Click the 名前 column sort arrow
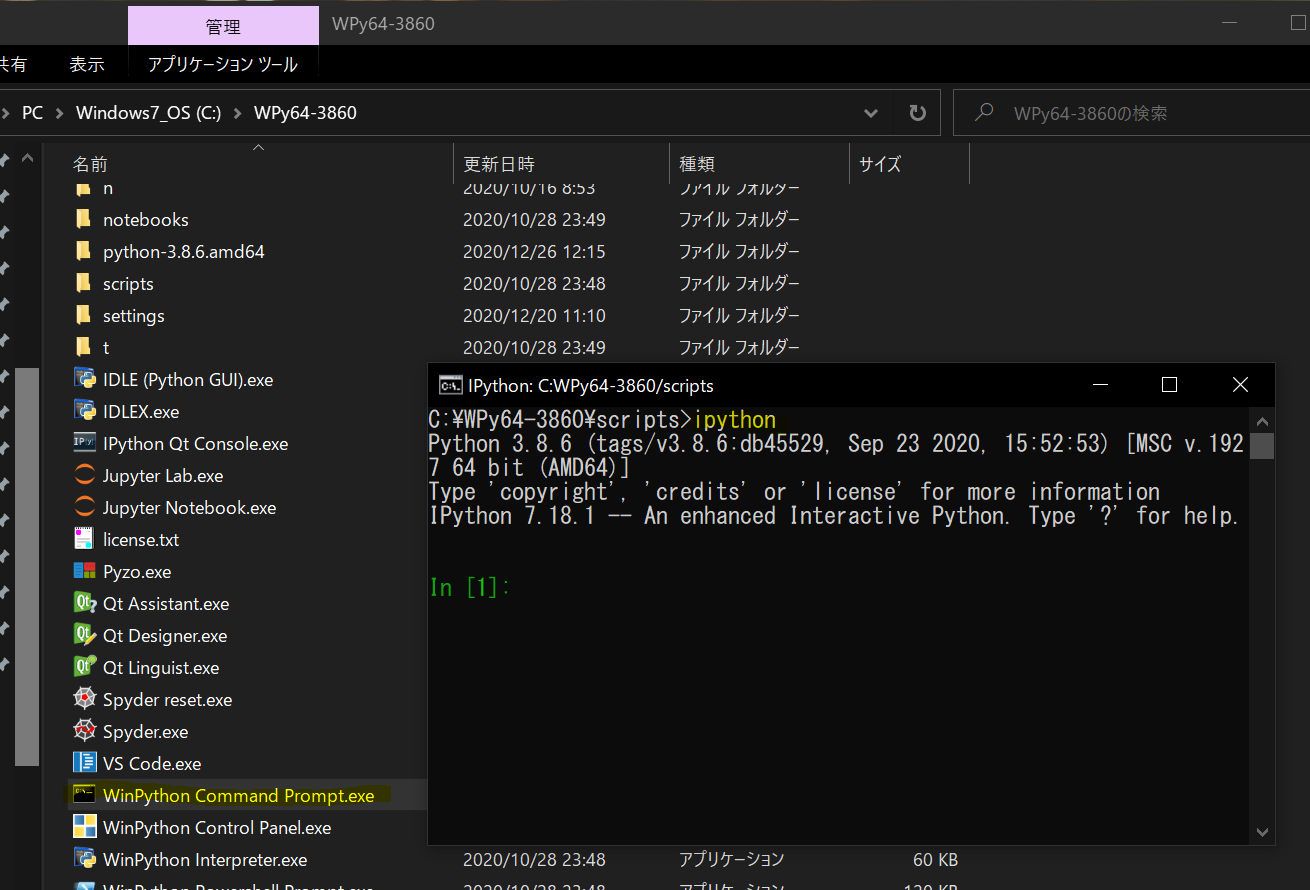Screen dimensions: 1310x890 pyautogui.click(x=258, y=148)
